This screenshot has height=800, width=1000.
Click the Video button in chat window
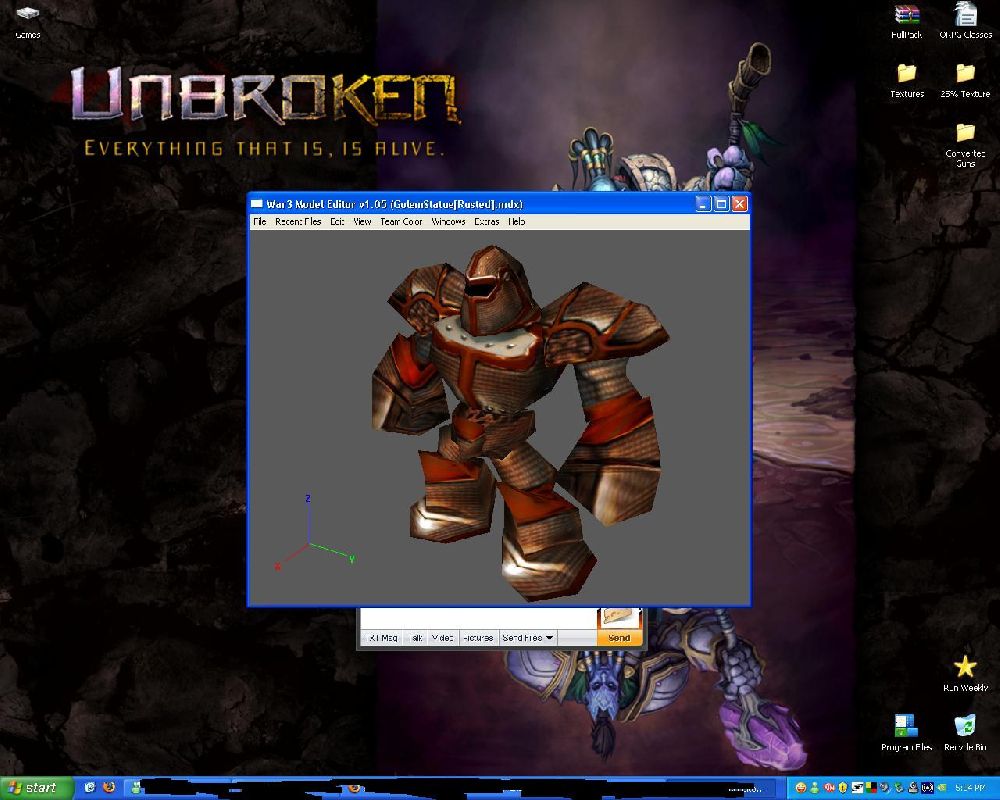[x=442, y=637]
